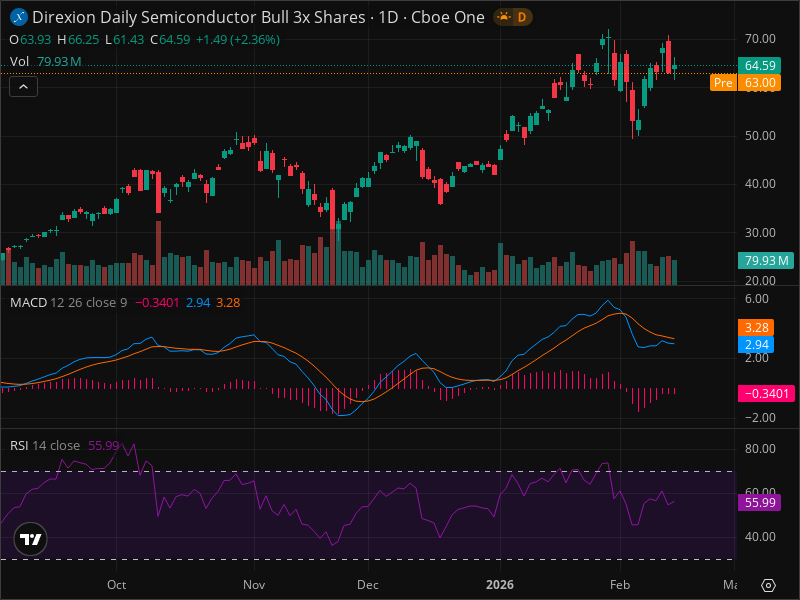800x600 pixels.
Task: Click the Pre 63.00 pre-market price label
Action: [x=745, y=83]
